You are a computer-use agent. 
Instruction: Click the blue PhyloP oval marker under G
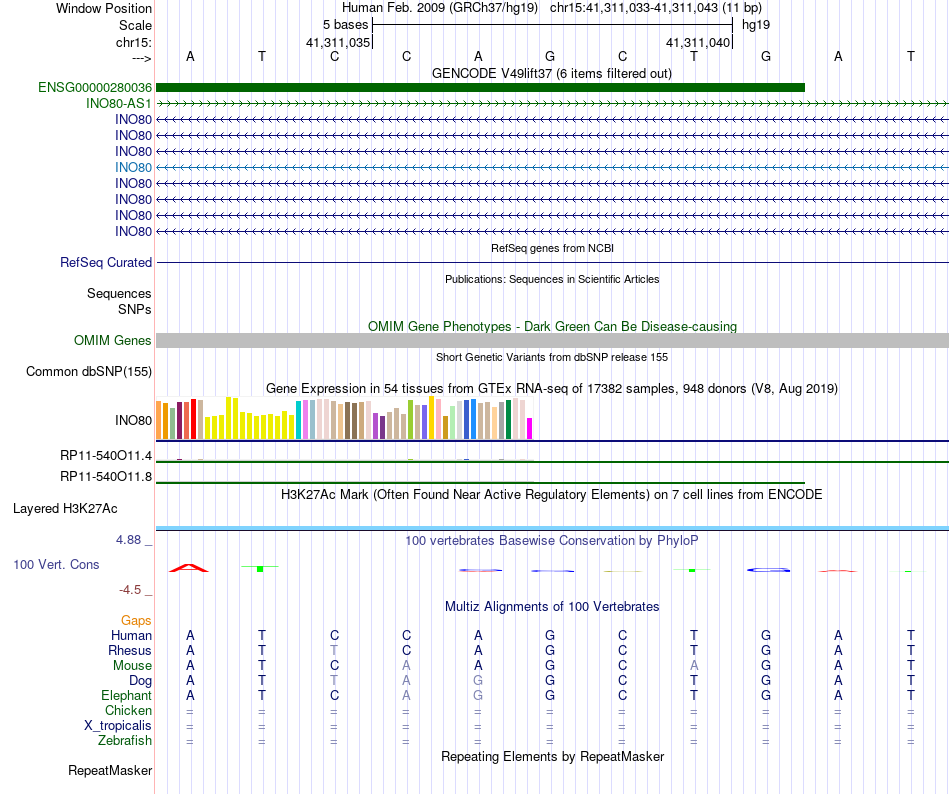coord(768,570)
